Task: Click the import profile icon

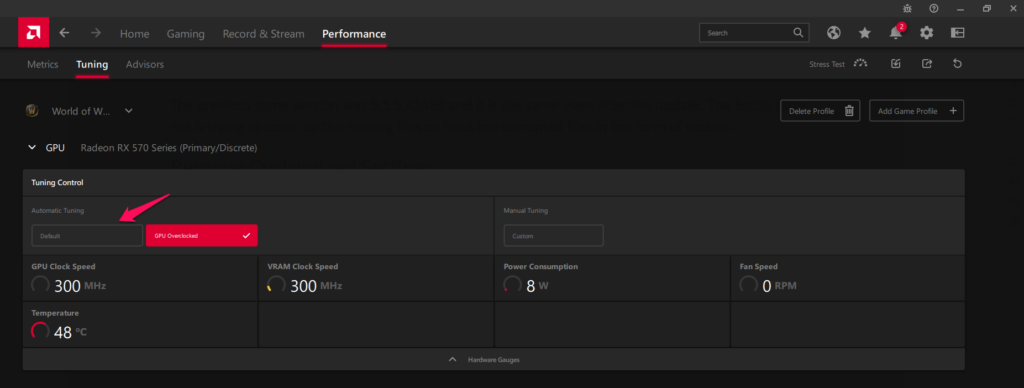Action: (896, 64)
